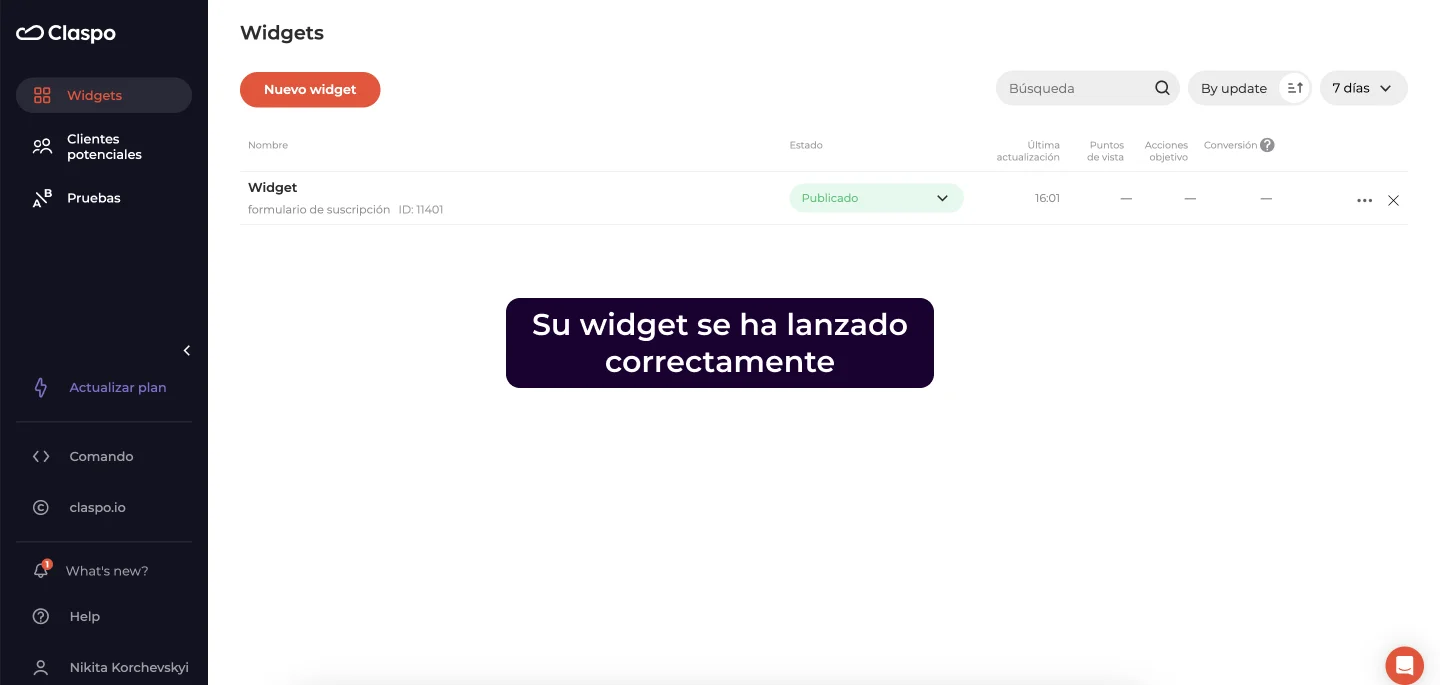Click the search magnifier icon
1440x685 pixels.
coord(1162,88)
